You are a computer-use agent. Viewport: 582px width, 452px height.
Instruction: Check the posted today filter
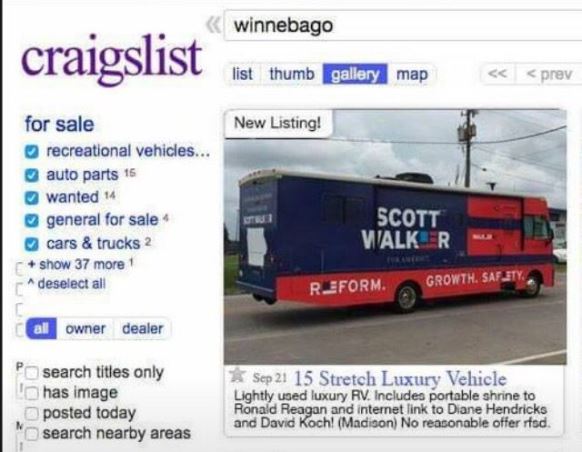[32, 413]
